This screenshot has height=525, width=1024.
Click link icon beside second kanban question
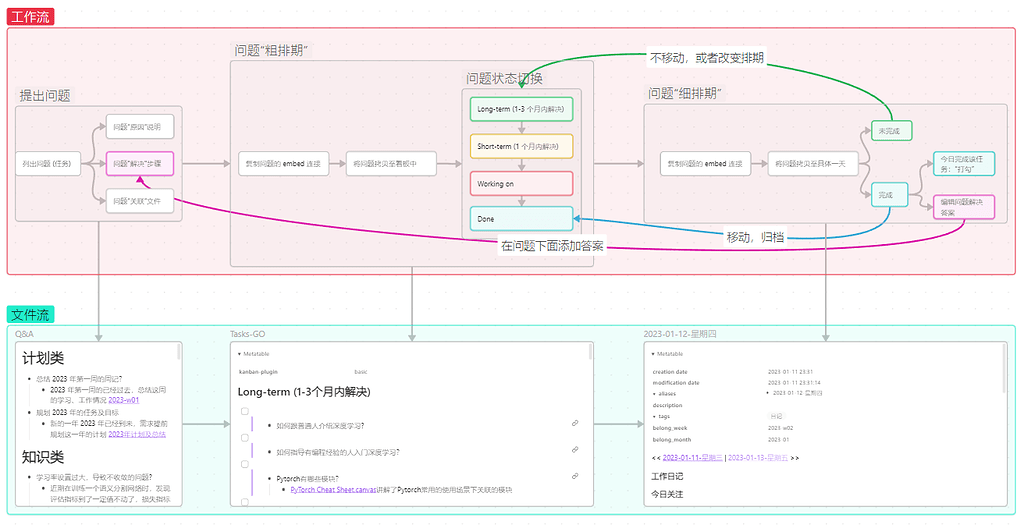pos(575,451)
